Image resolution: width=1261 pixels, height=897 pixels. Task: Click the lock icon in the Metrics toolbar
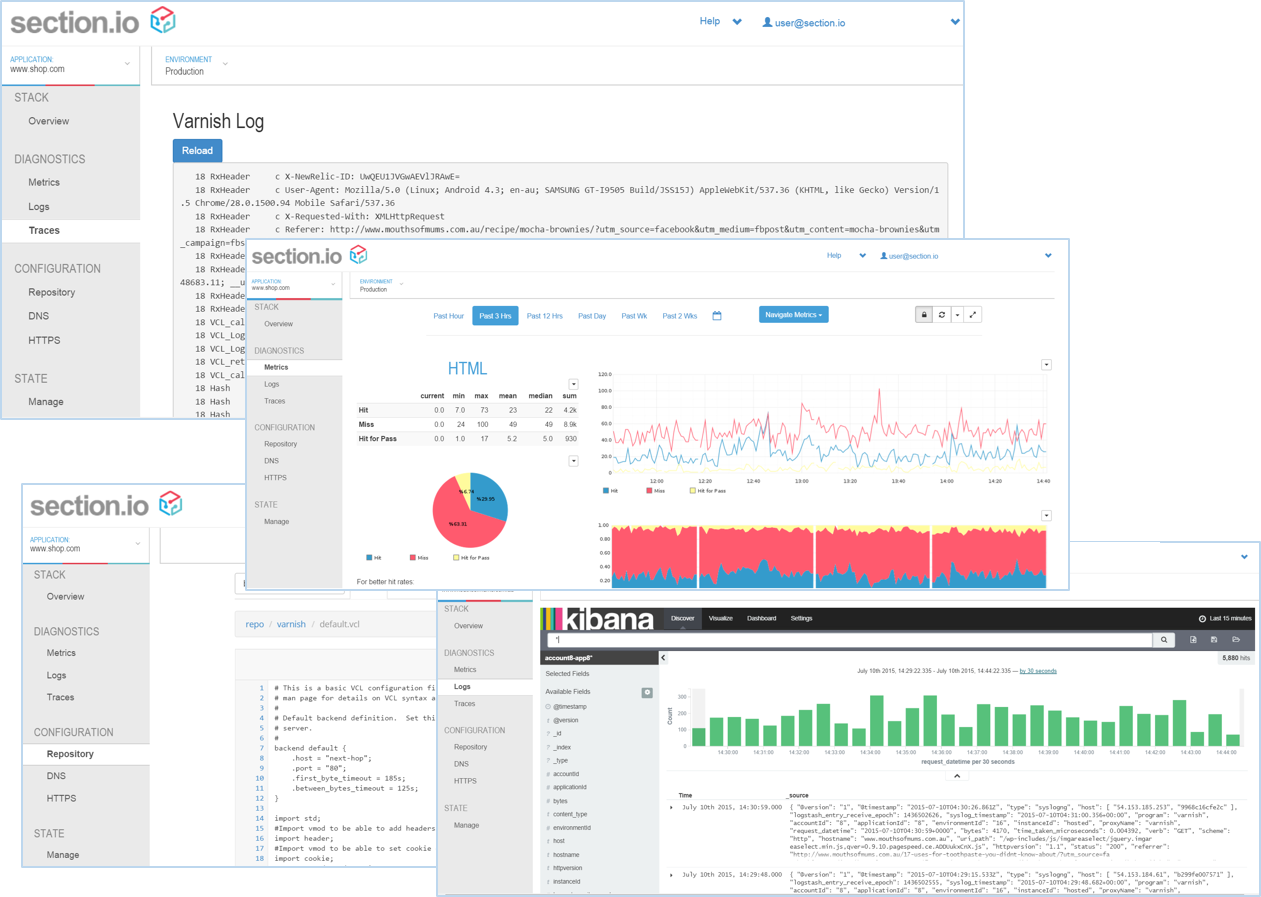click(924, 315)
